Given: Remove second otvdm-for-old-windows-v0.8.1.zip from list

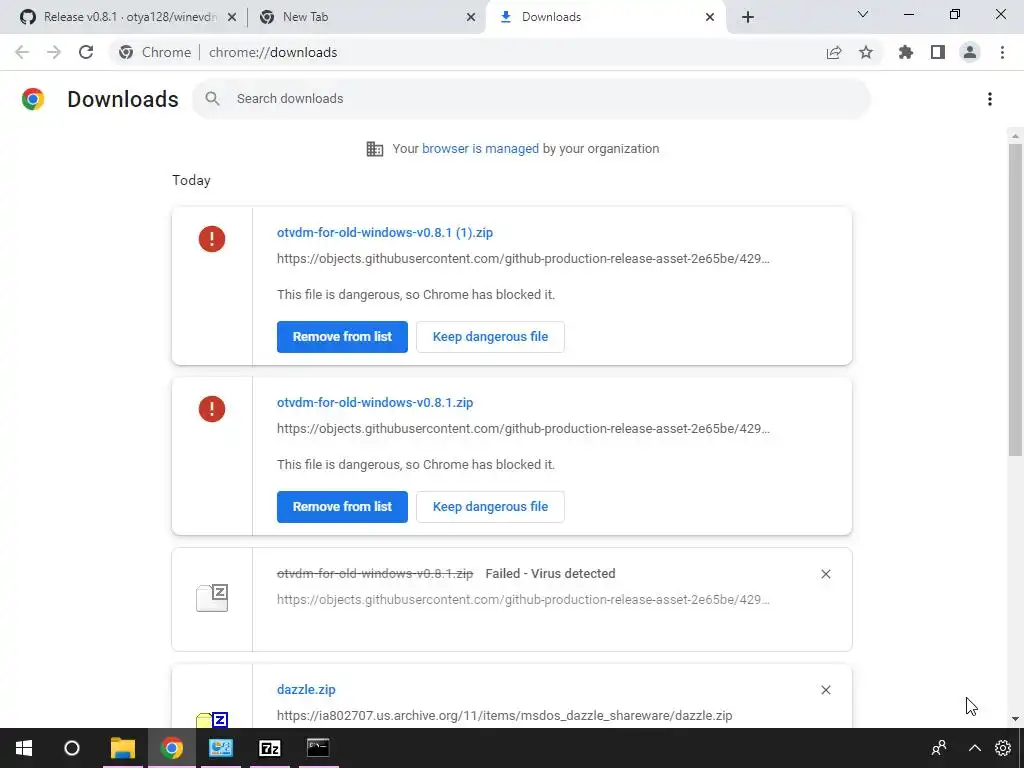Looking at the screenshot, I should (342, 507).
